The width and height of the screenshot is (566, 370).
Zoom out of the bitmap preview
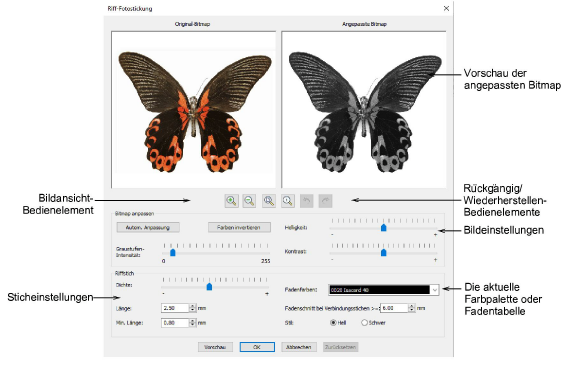click(249, 201)
